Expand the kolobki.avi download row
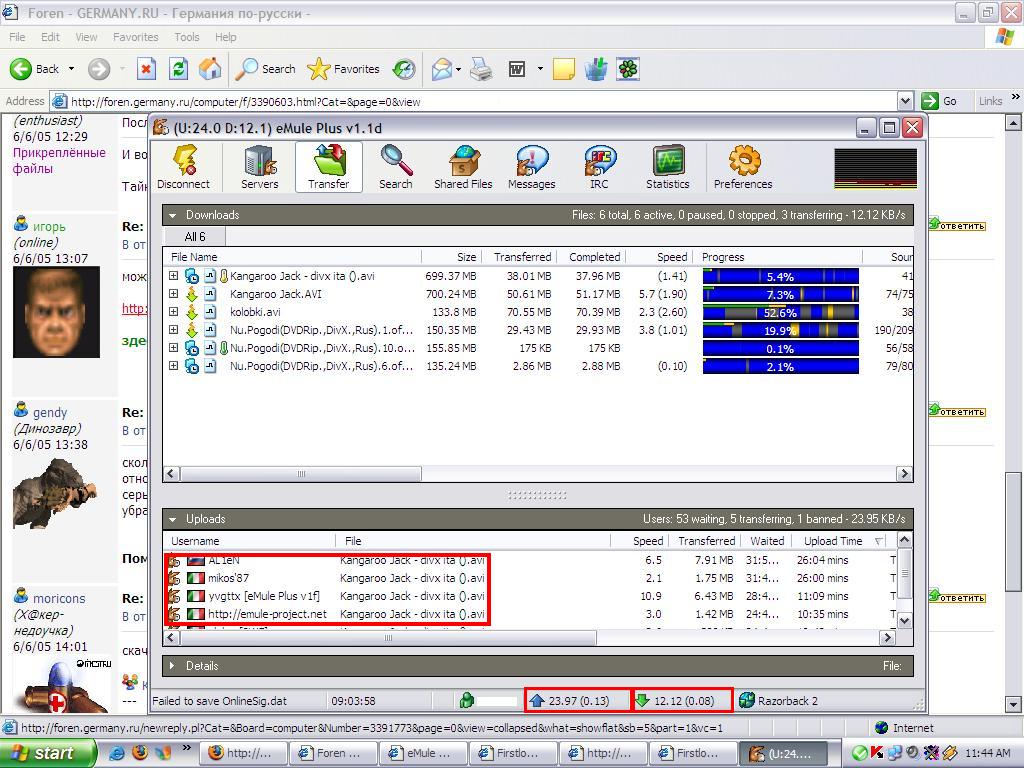 173,312
